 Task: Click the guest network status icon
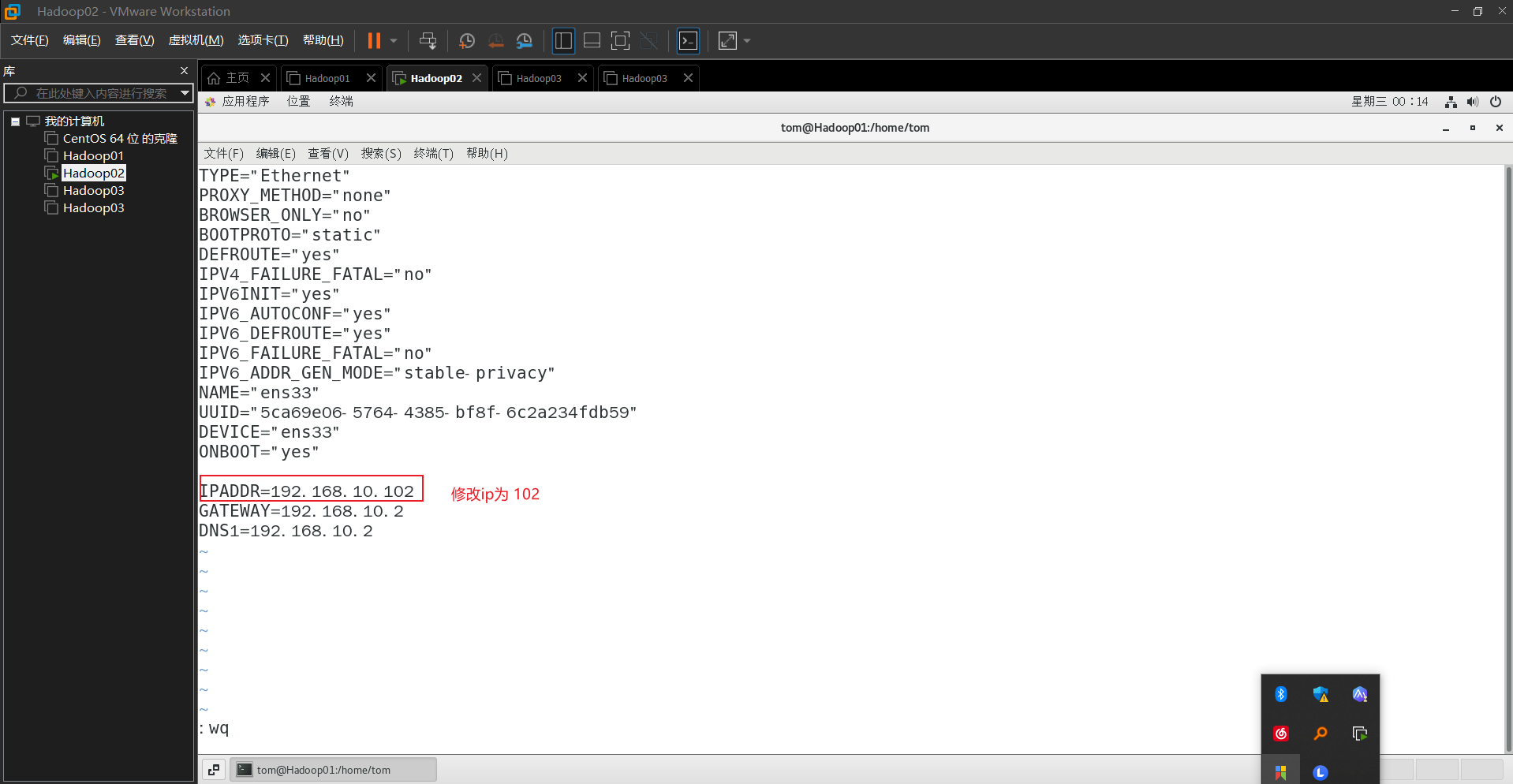point(1451,102)
